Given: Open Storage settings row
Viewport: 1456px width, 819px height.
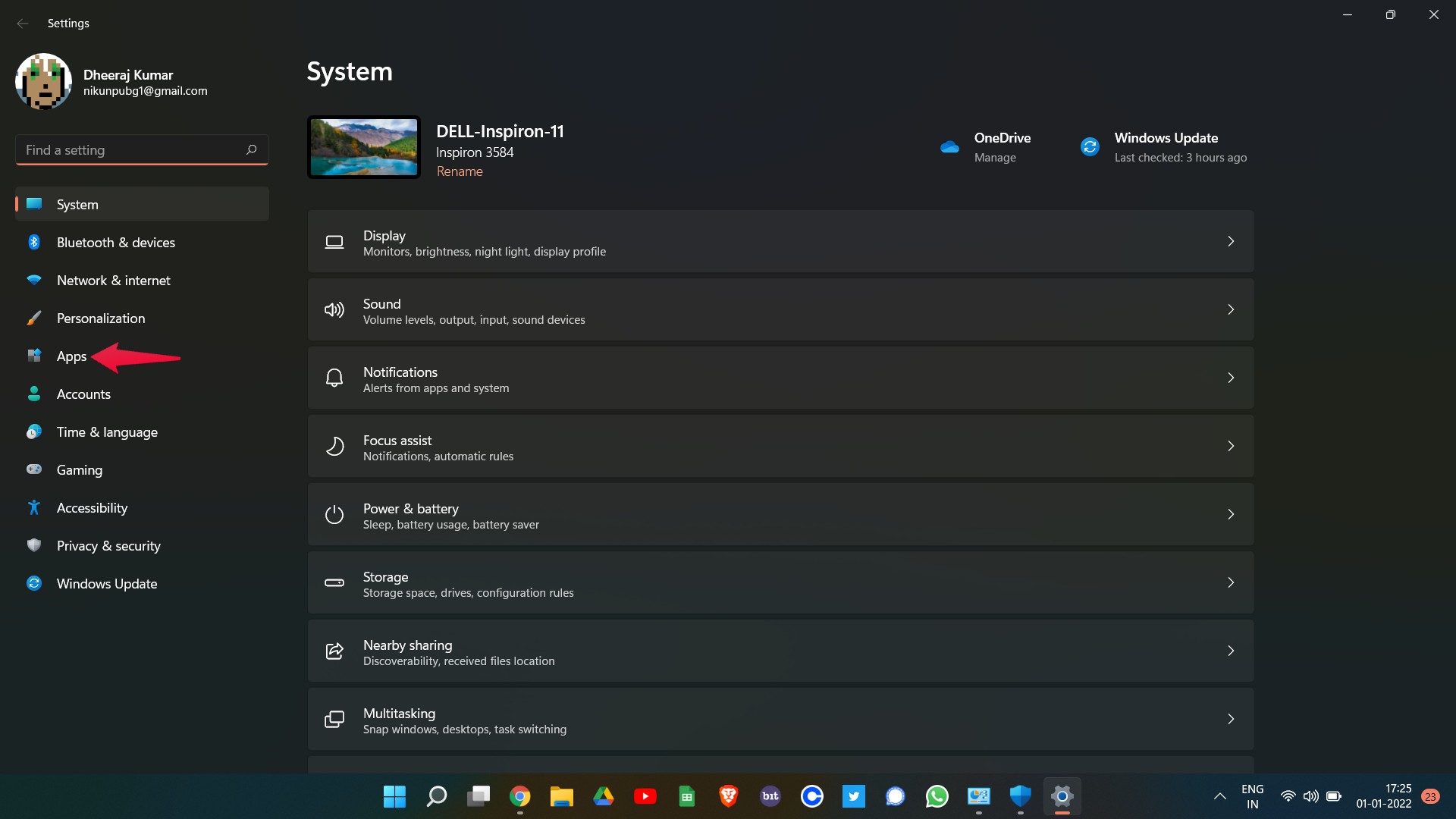Looking at the screenshot, I should (x=780, y=583).
